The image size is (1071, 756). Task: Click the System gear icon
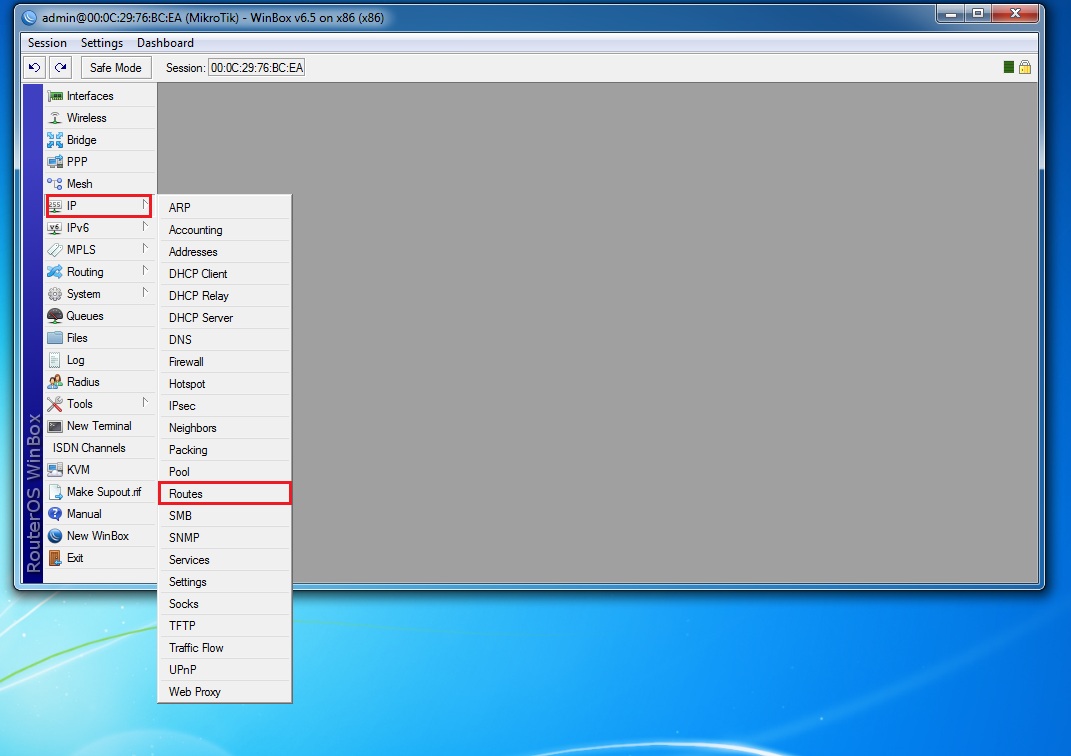[55, 294]
